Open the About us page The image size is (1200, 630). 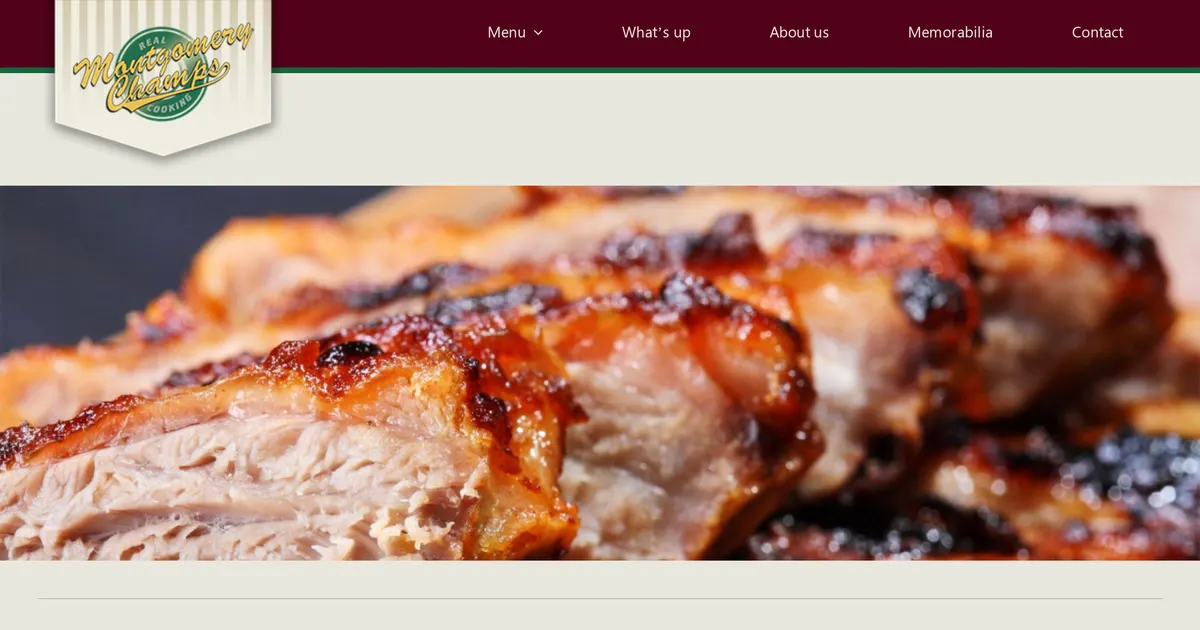tap(799, 32)
